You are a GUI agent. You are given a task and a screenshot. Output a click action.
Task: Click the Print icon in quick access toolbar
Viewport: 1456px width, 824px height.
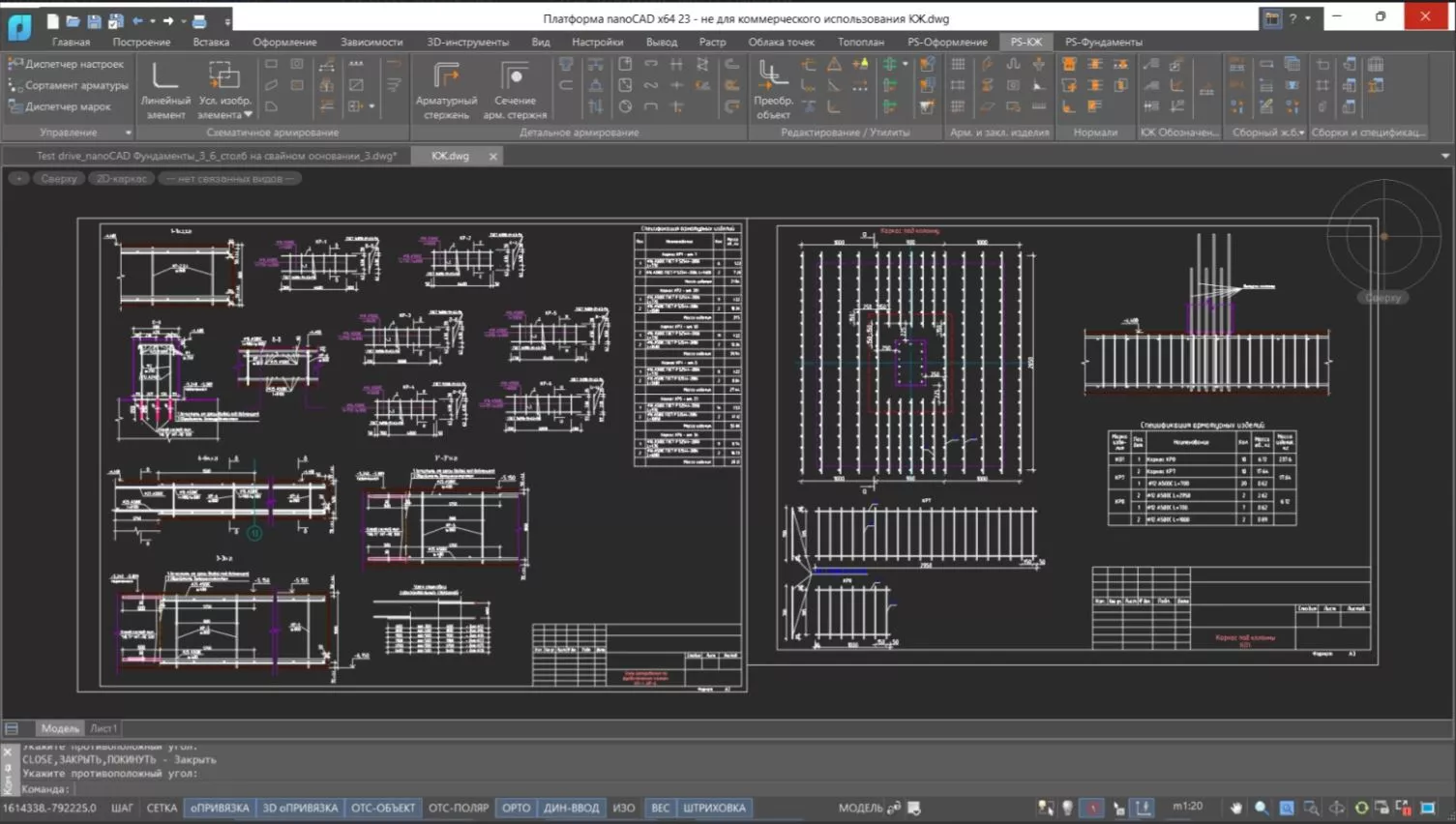(199, 20)
